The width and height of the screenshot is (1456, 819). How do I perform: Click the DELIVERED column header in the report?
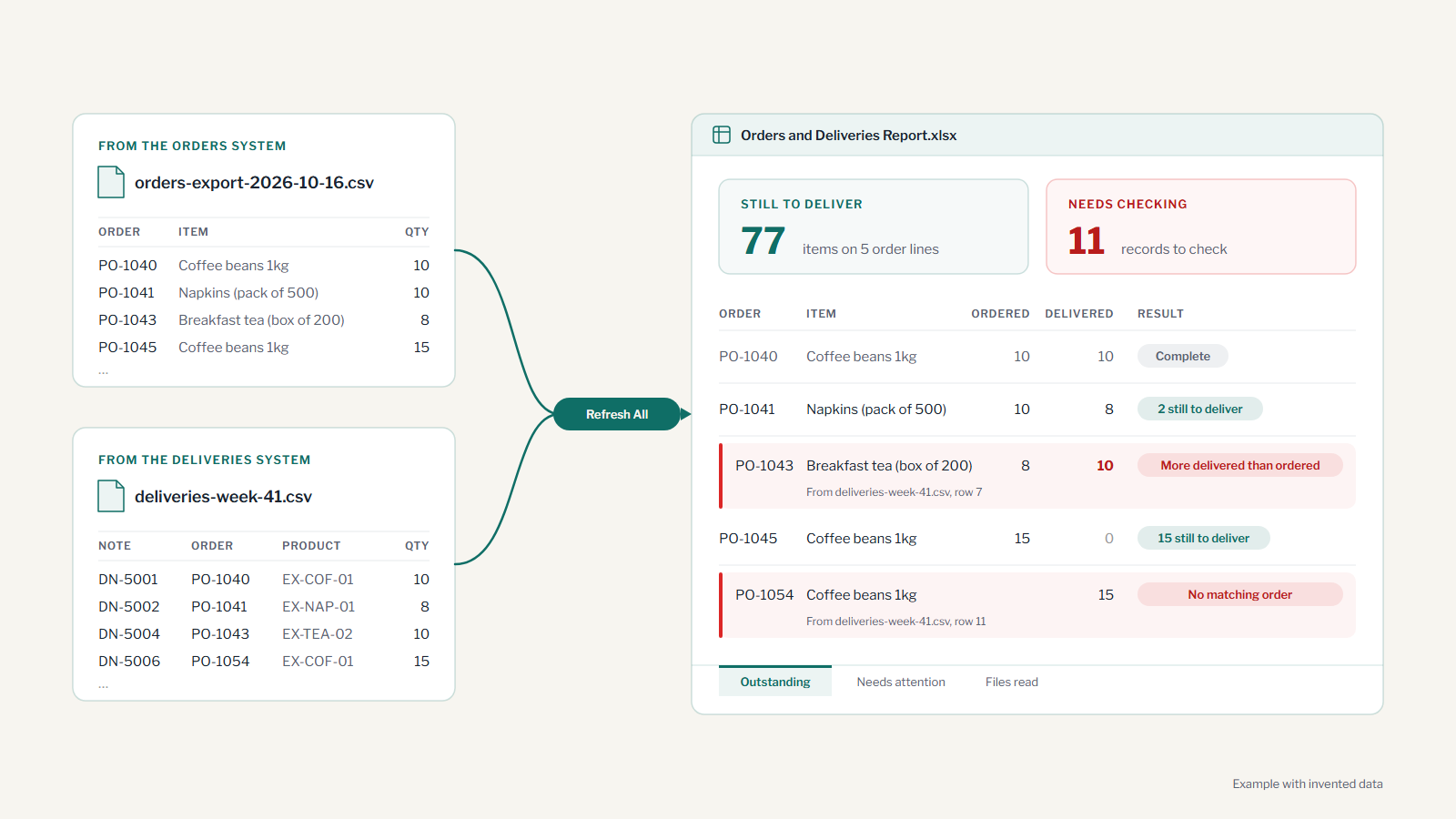pos(1079,314)
